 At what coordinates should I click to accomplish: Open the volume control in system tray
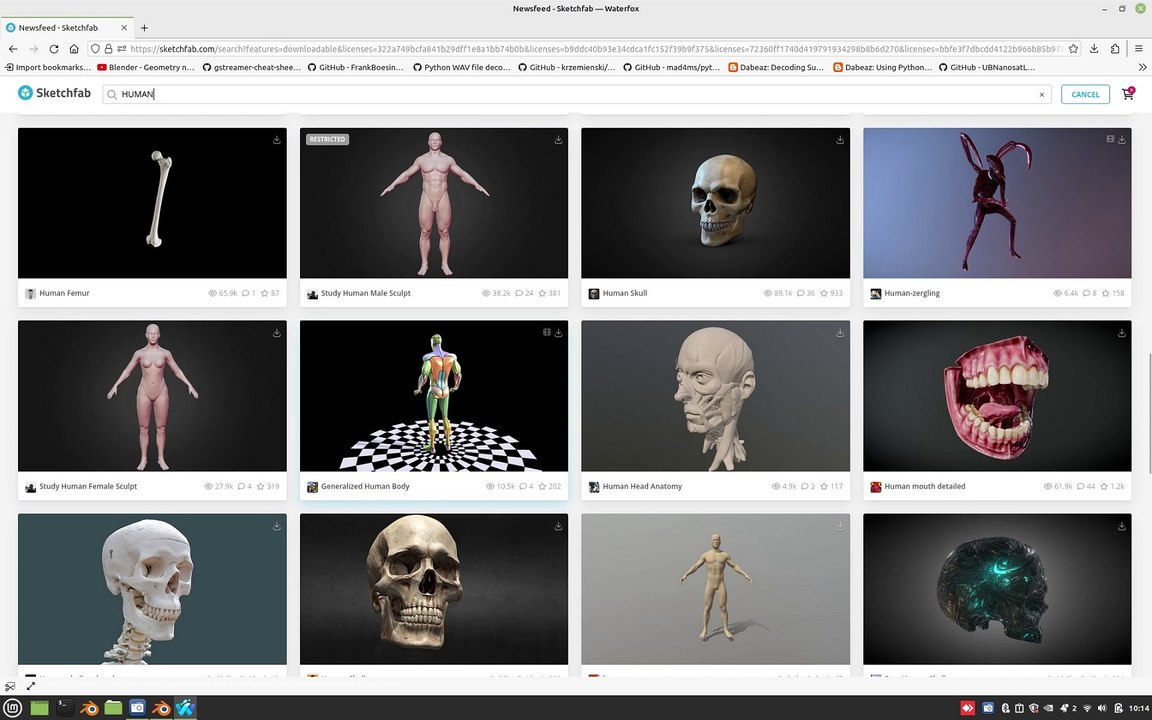coord(1102,708)
